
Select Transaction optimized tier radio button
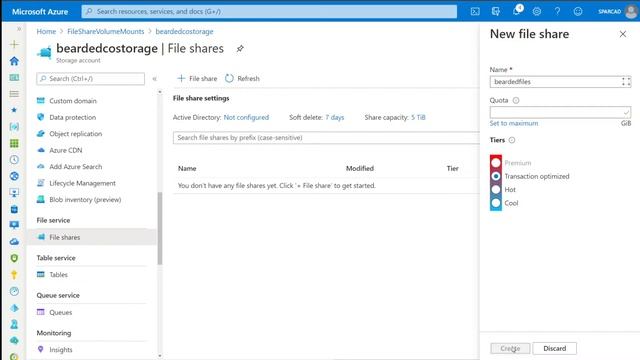pos(496,176)
